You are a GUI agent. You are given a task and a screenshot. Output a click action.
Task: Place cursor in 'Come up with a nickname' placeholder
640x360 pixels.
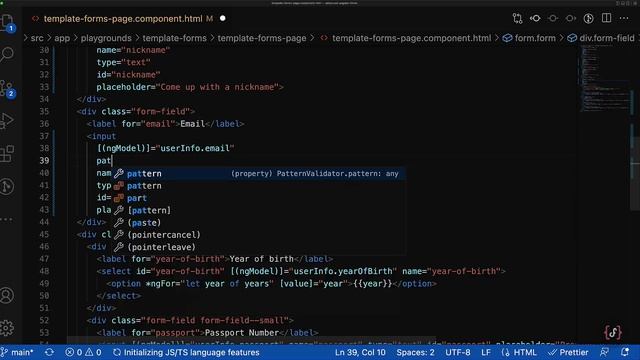[x=217, y=87]
